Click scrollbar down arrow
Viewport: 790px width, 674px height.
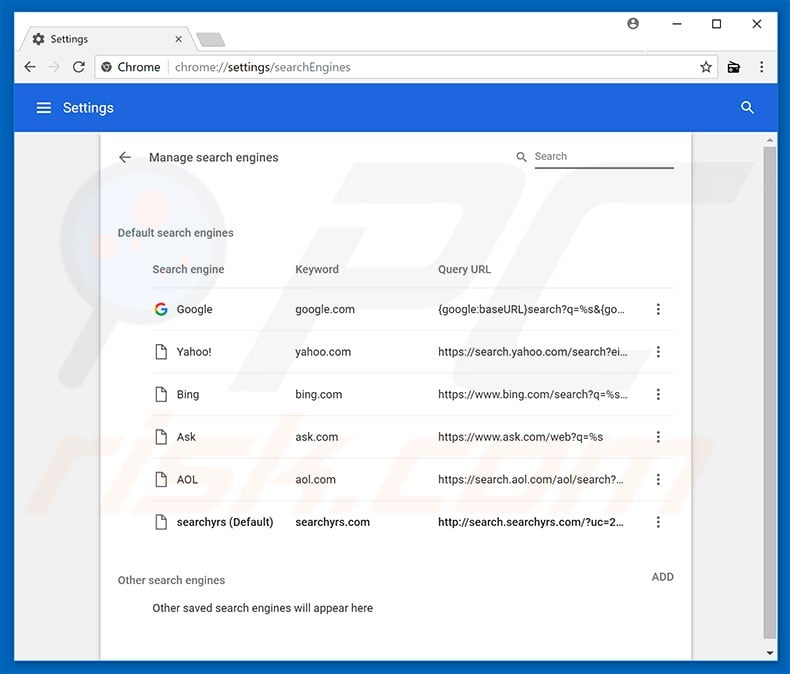pos(770,653)
